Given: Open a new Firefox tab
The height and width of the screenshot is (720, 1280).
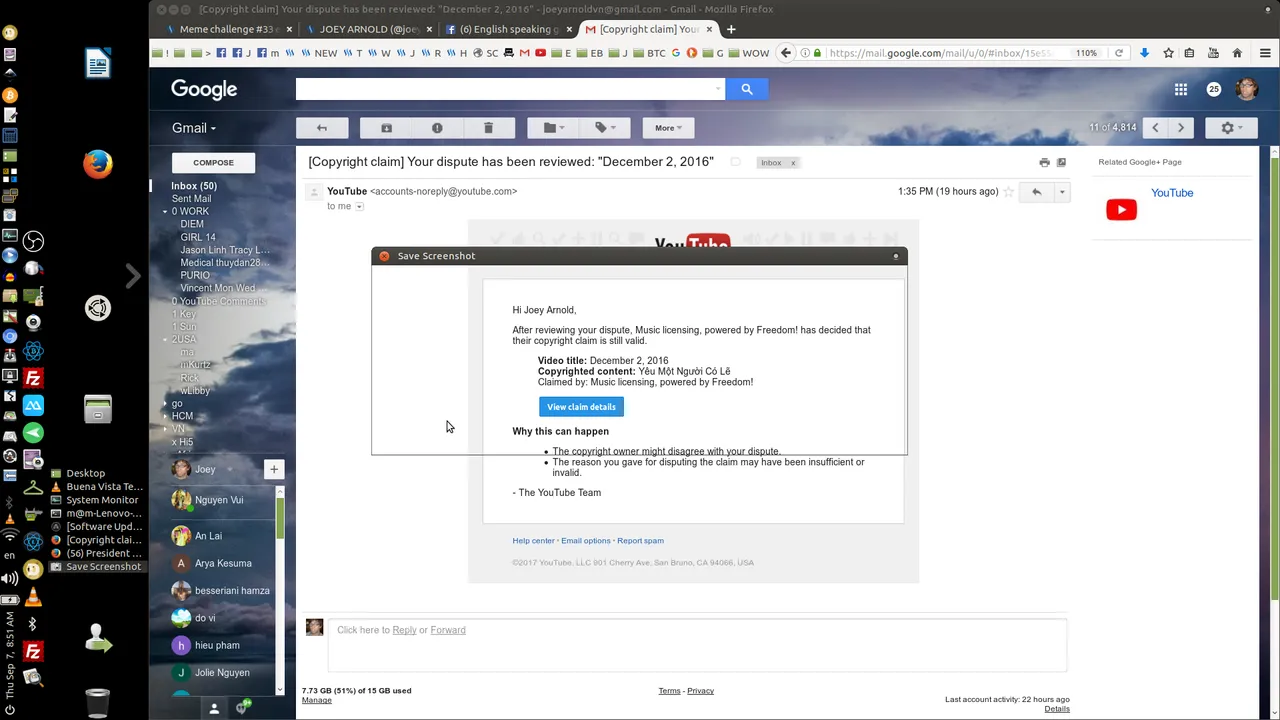Looking at the screenshot, I should (731, 29).
